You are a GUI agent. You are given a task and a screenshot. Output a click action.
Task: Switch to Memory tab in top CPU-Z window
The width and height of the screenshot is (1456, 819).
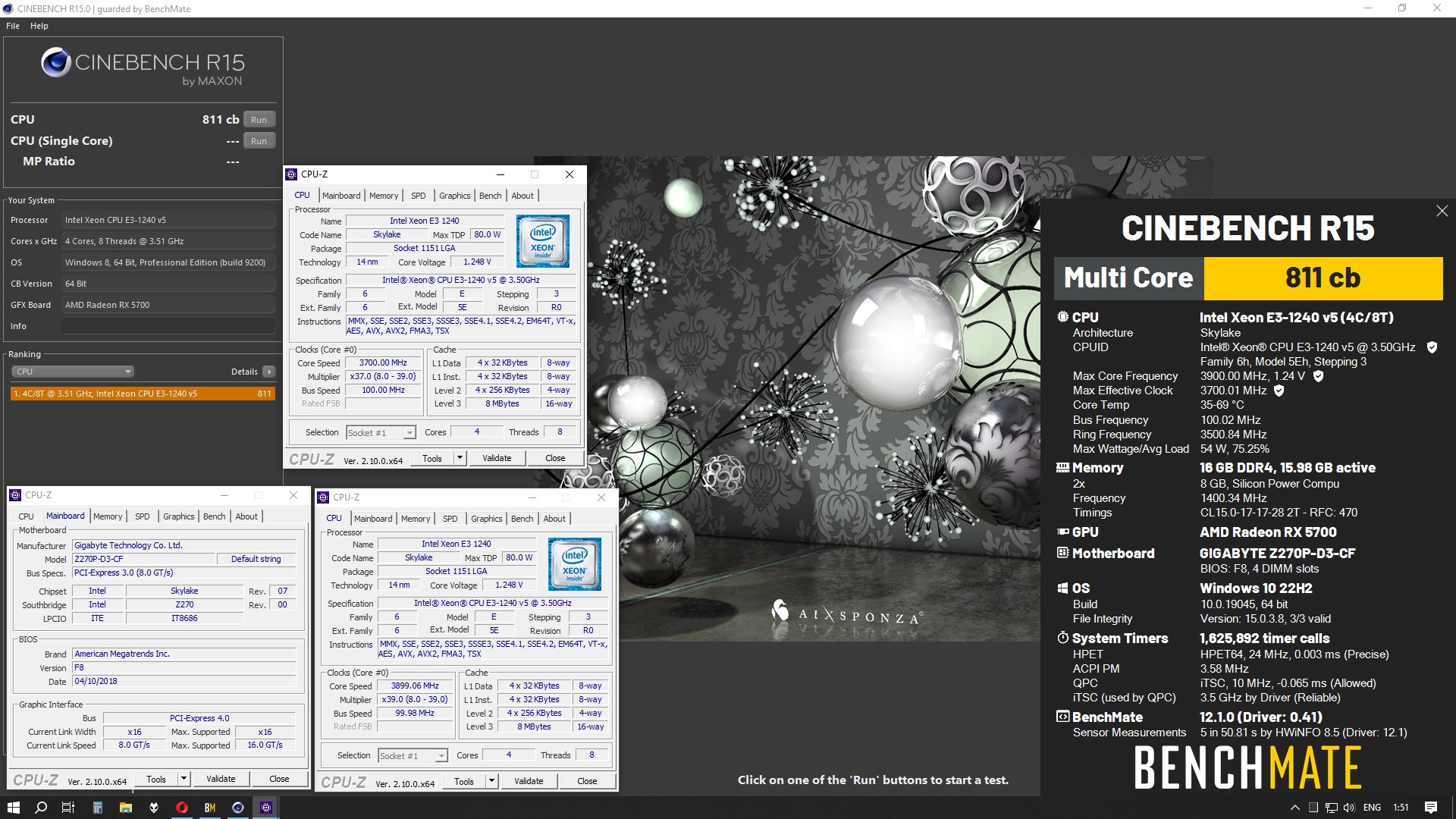(384, 196)
